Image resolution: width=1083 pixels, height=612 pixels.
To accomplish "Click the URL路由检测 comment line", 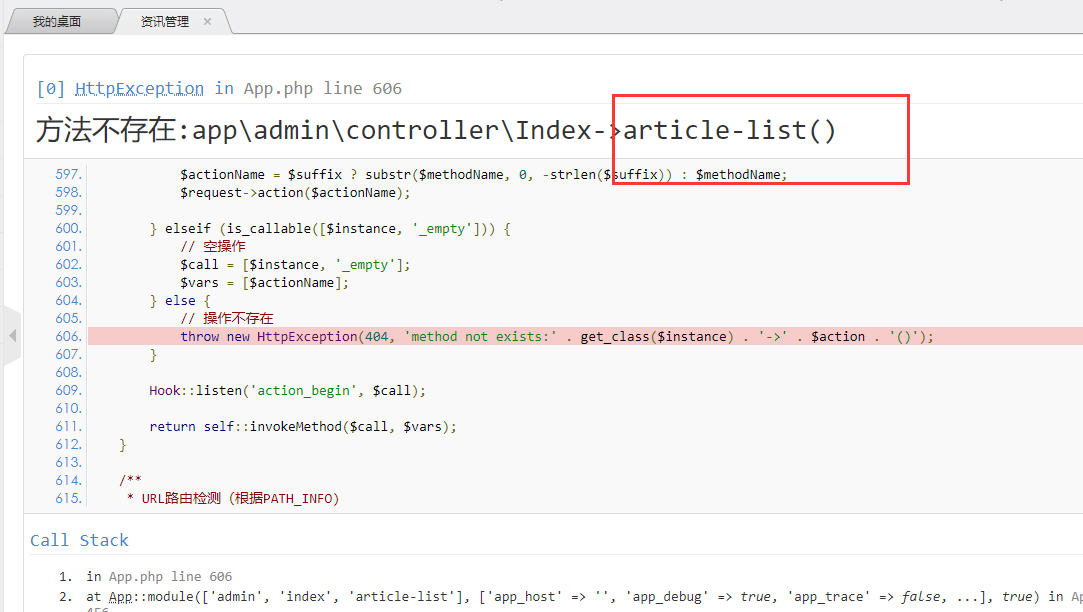I will coord(233,498).
